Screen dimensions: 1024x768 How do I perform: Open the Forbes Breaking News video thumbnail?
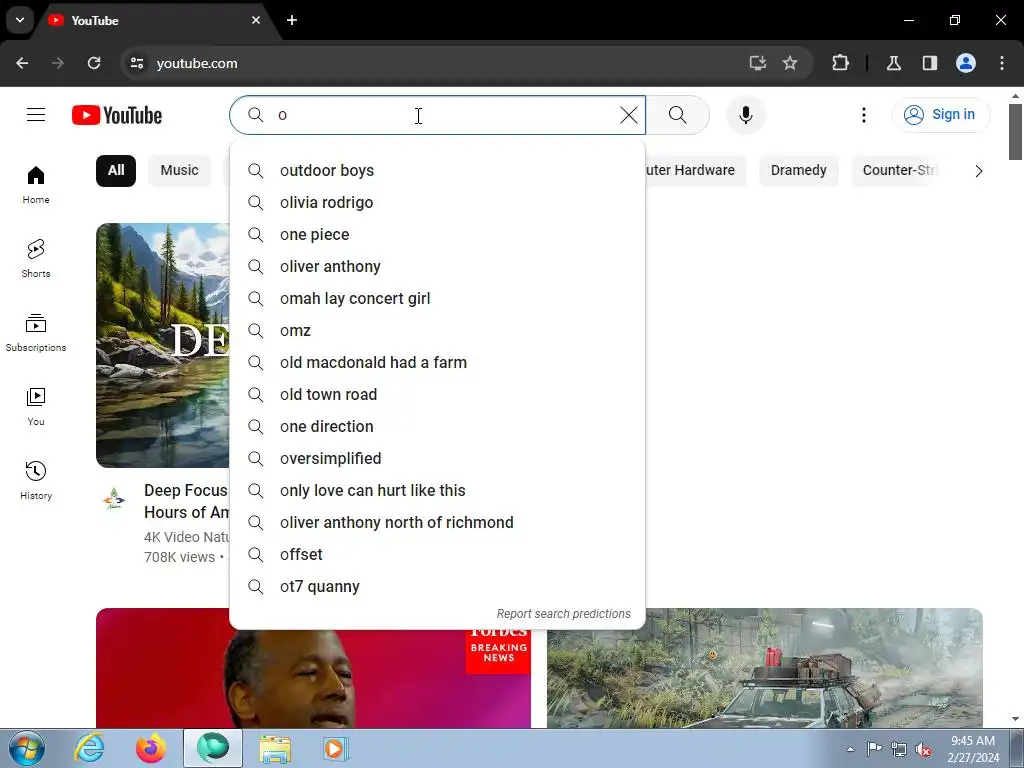(313, 679)
